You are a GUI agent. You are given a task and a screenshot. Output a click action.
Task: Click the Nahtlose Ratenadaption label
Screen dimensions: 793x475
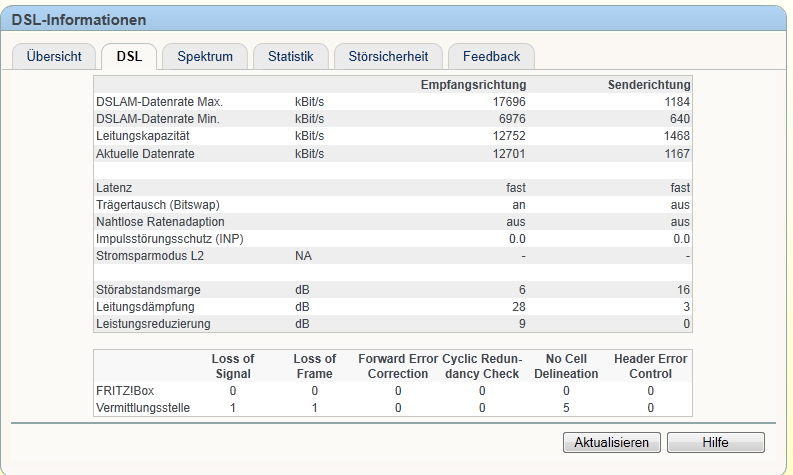(160, 222)
